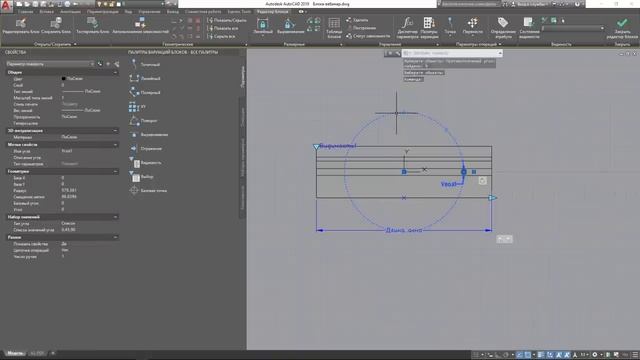Open the Home (Главная) ribbon tab
640x360 pixels.
pyautogui.click(x=26, y=12)
